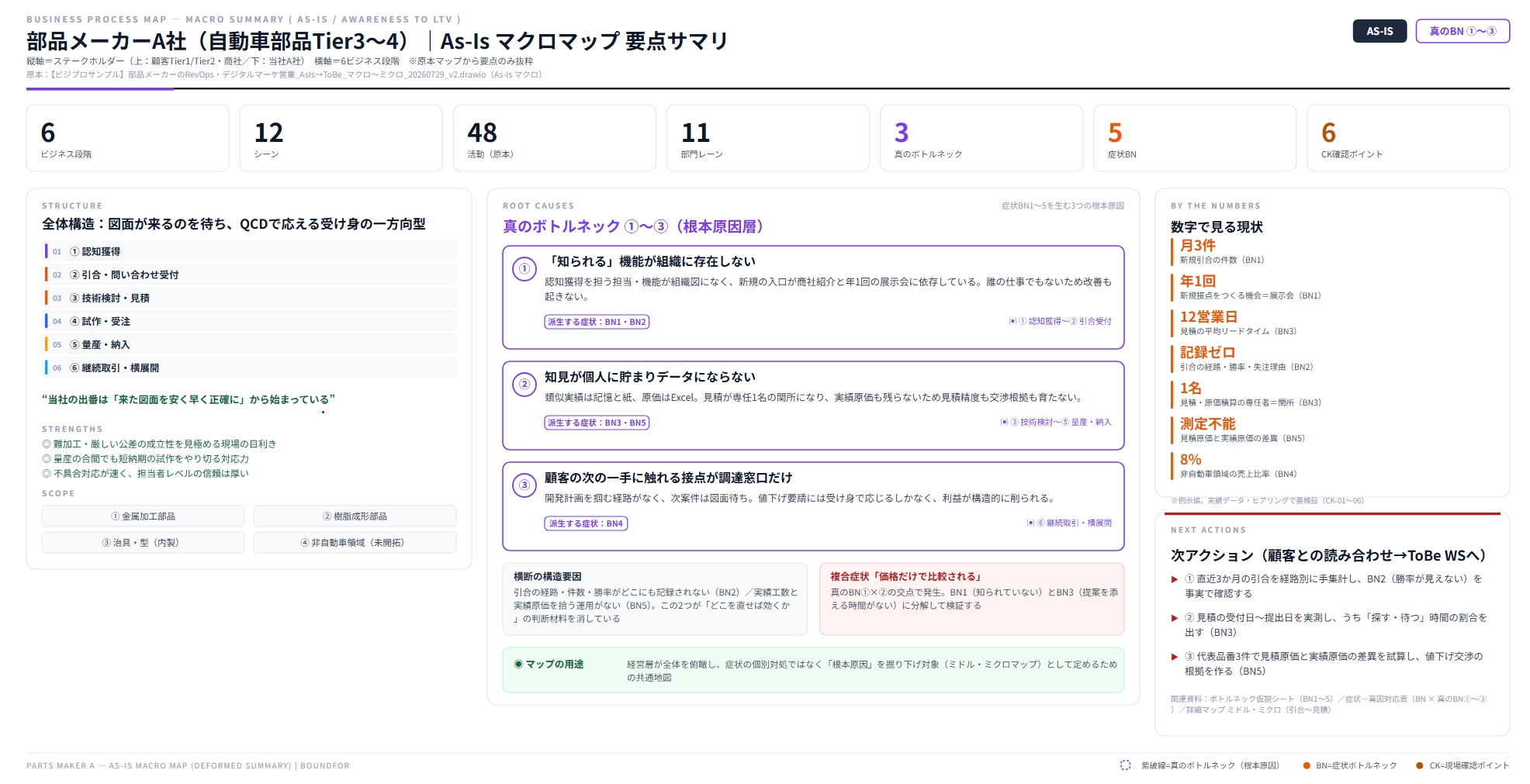
Task: Click ◎ bullet before 量産の合間でも短納期
Action: pyautogui.click(x=47, y=459)
